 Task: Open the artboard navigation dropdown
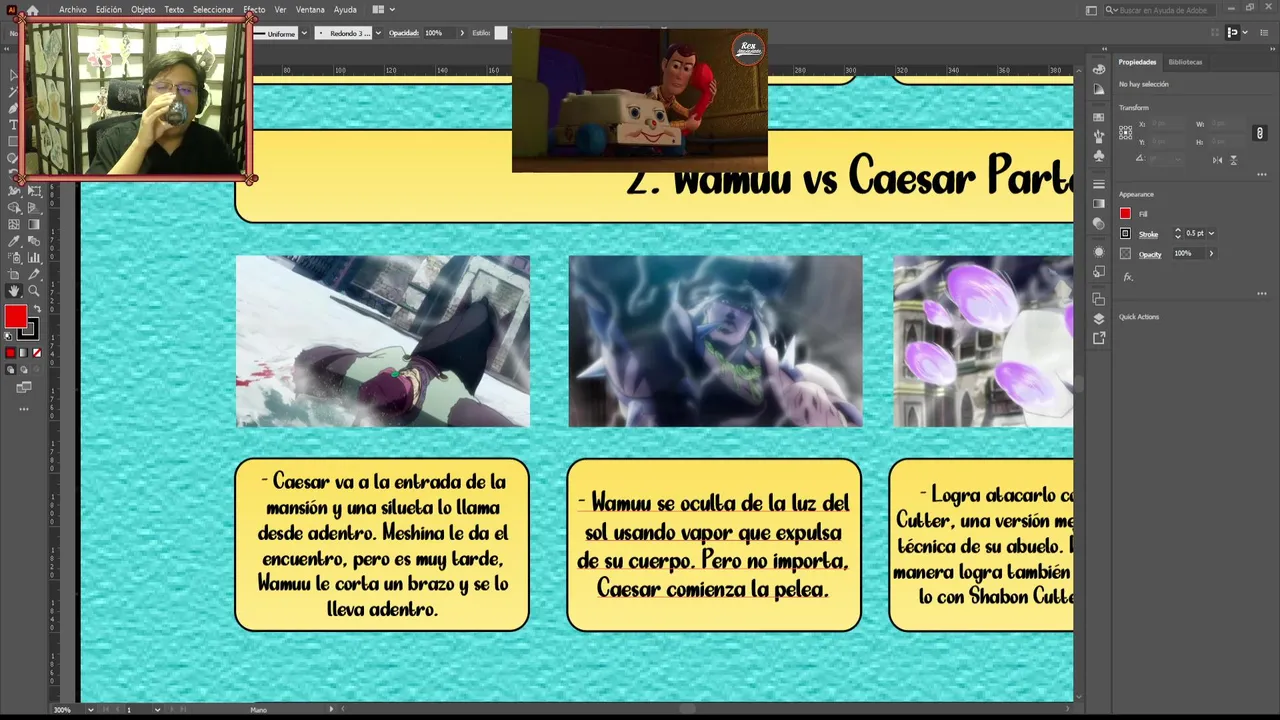pyautogui.click(x=157, y=710)
